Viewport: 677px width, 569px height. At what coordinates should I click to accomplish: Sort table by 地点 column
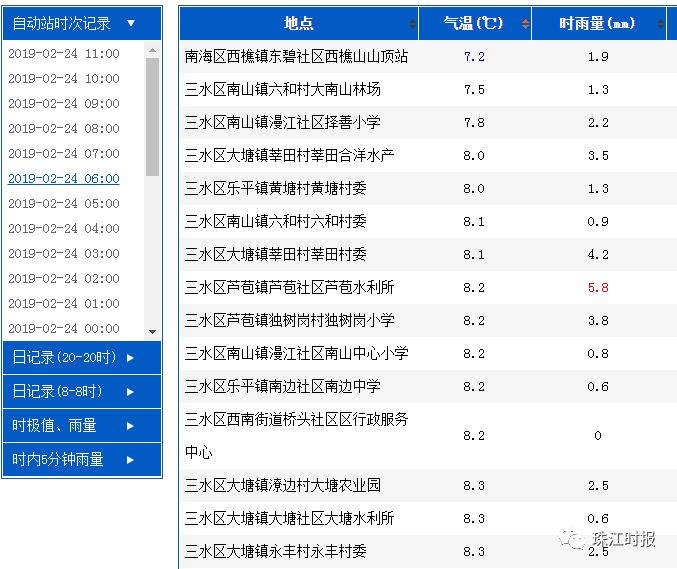(413, 23)
